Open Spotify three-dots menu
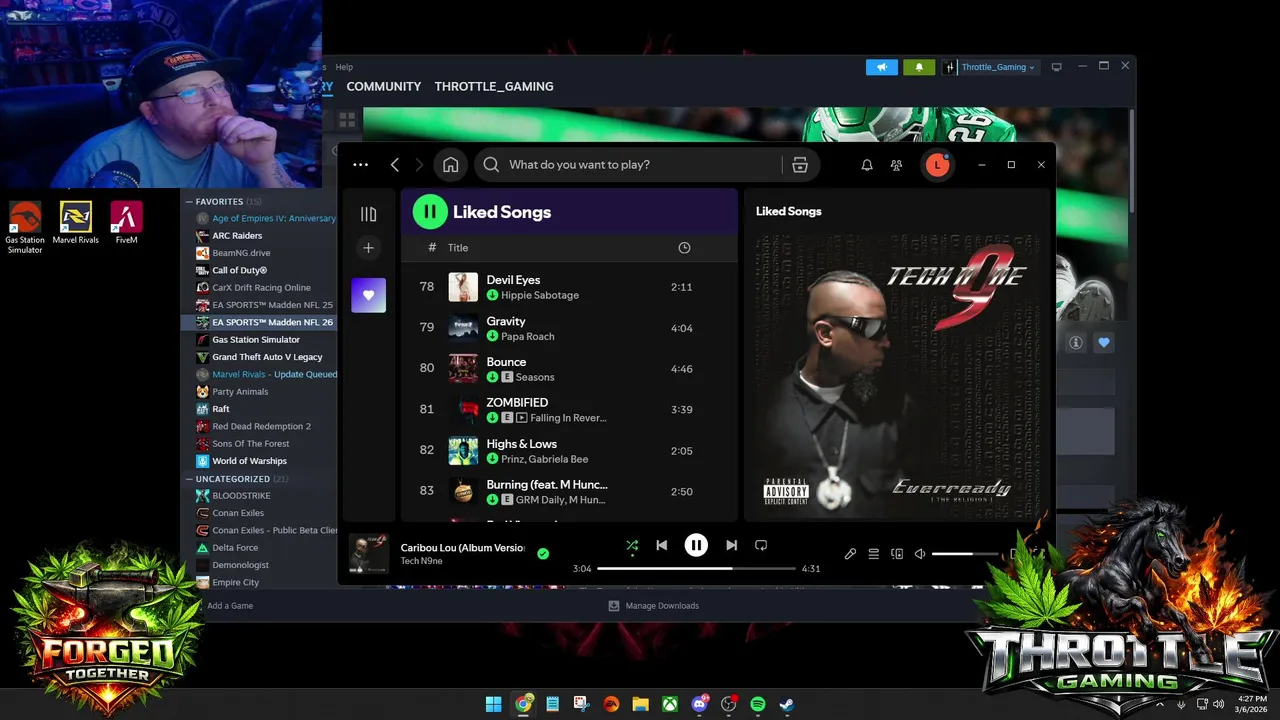The height and width of the screenshot is (720, 1280). pos(361,165)
